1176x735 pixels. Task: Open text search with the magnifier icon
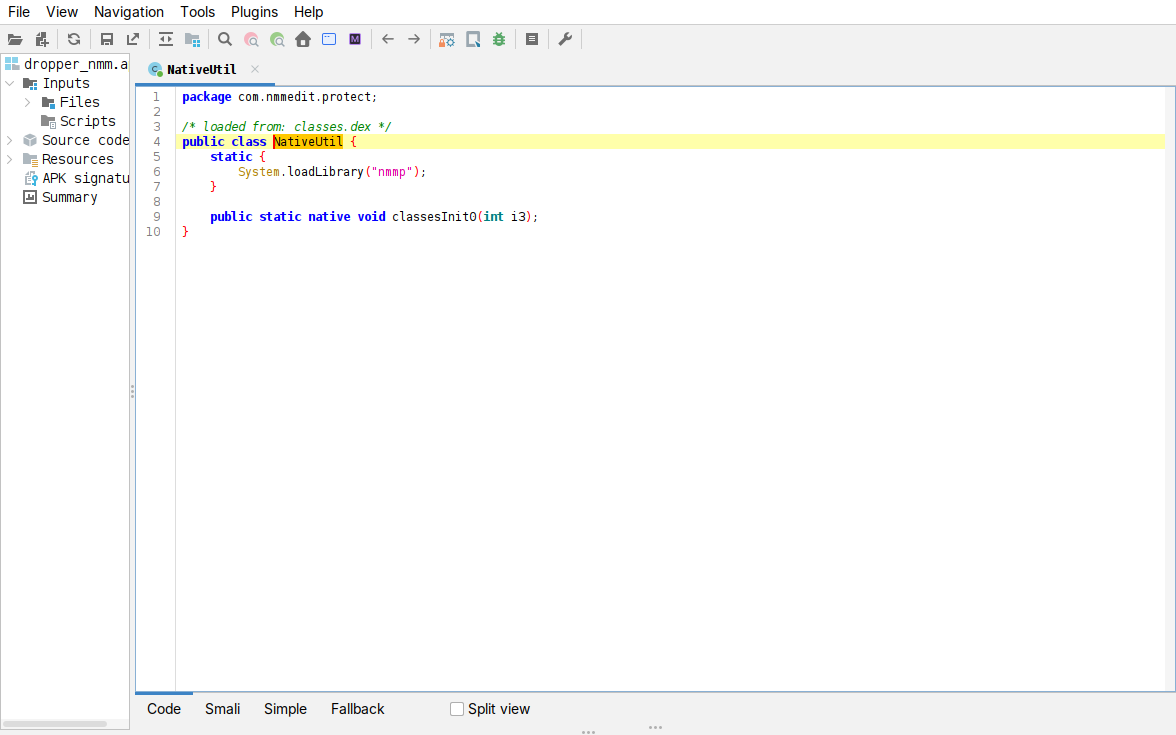tap(225, 40)
